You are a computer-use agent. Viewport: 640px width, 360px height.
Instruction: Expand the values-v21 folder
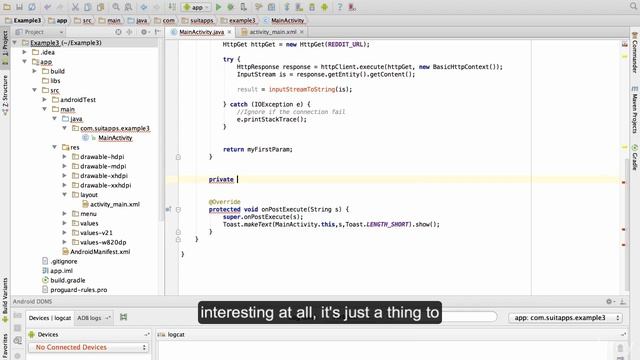coord(64,233)
